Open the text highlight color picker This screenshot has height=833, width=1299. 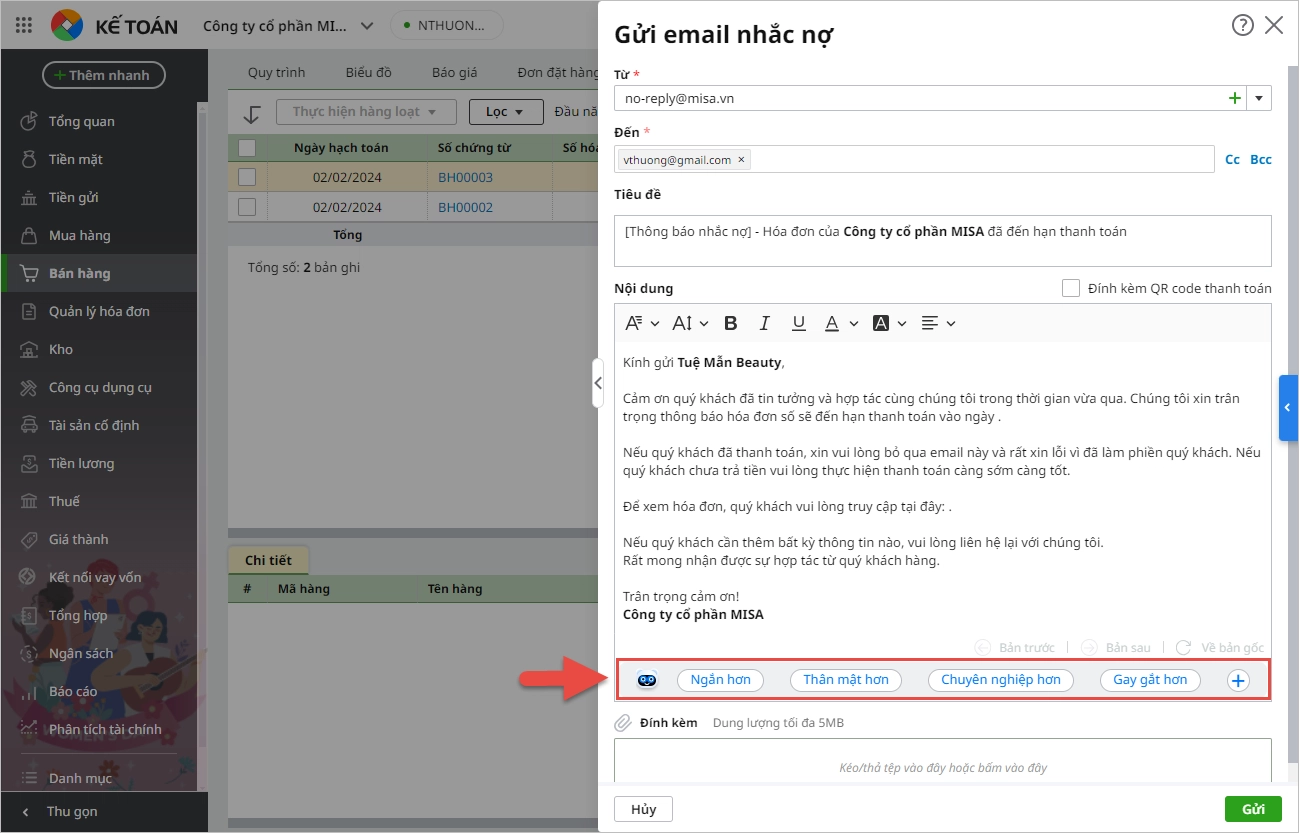click(x=889, y=323)
